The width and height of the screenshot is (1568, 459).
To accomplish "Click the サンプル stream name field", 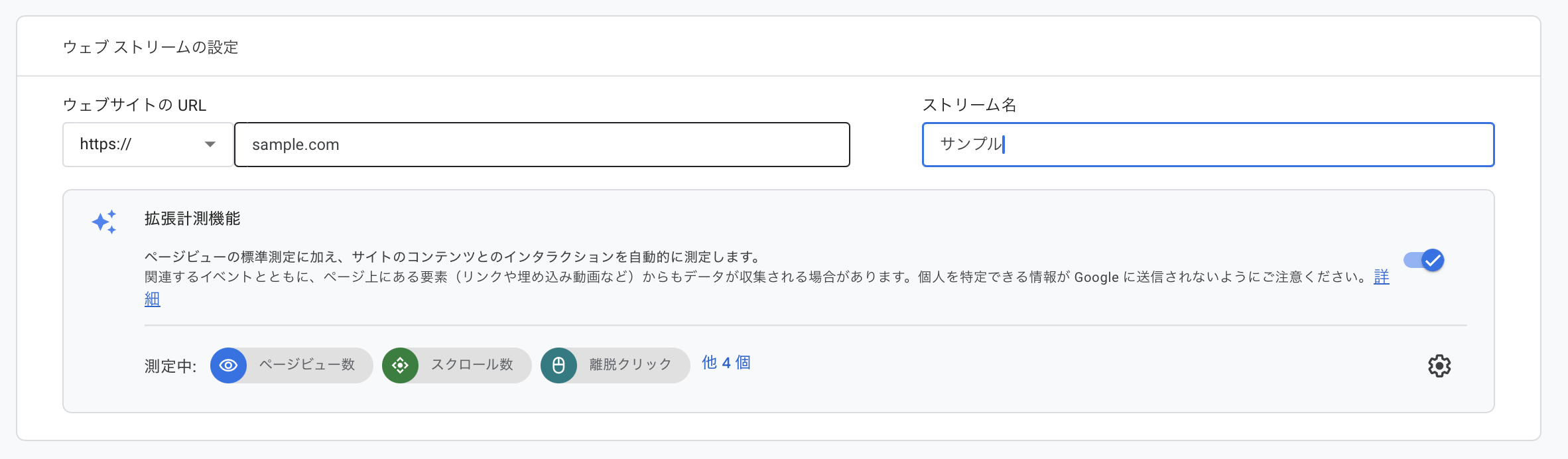I will 1207,144.
